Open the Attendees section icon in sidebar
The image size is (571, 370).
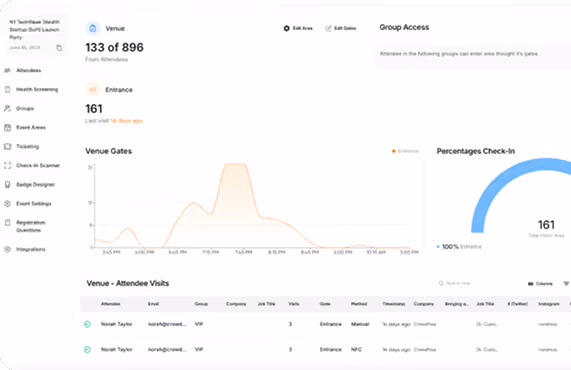pyautogui.click(x=7, y=70)
